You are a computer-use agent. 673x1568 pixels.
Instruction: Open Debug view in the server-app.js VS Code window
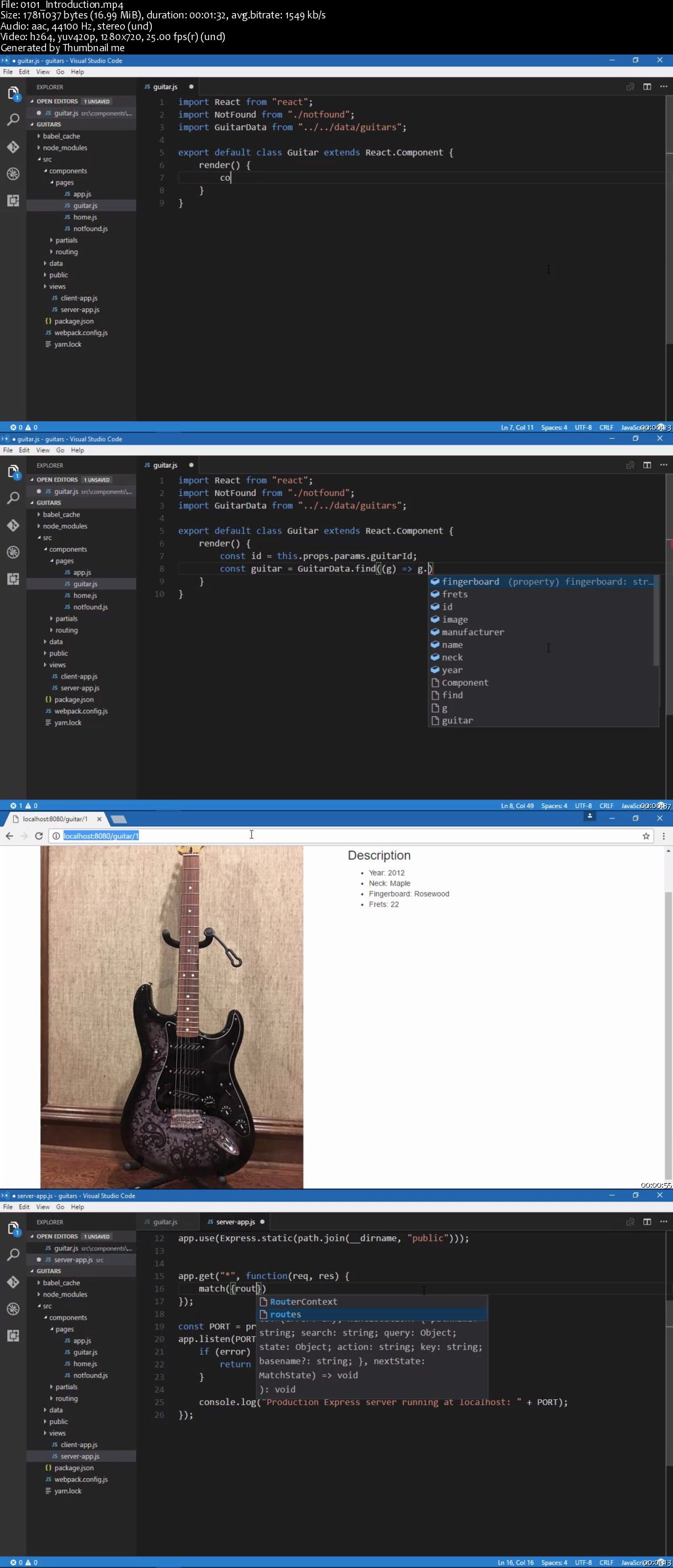point(13,1309)
